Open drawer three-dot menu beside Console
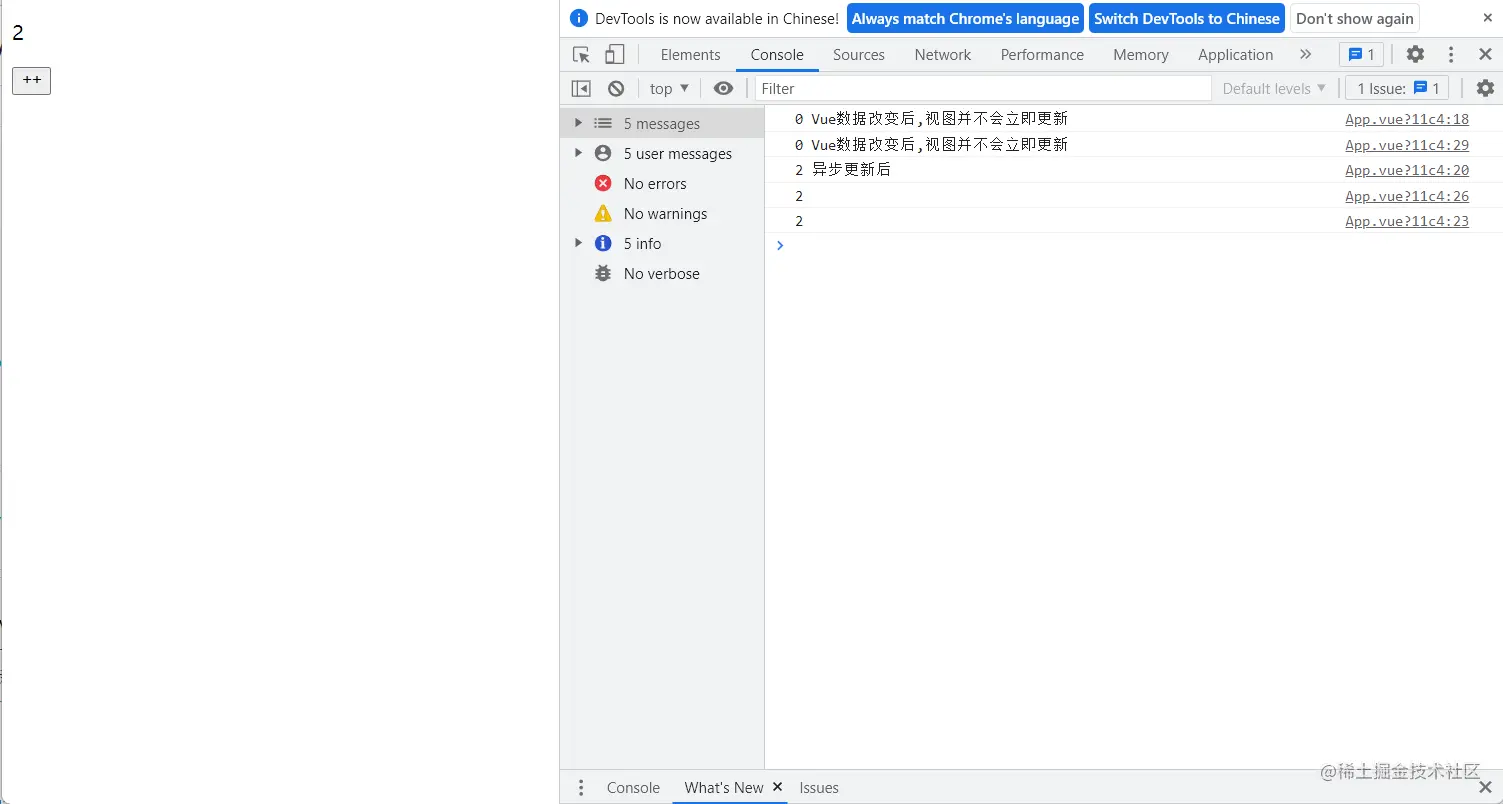The width and height of the screenshot is (1503, 804). 581,788
